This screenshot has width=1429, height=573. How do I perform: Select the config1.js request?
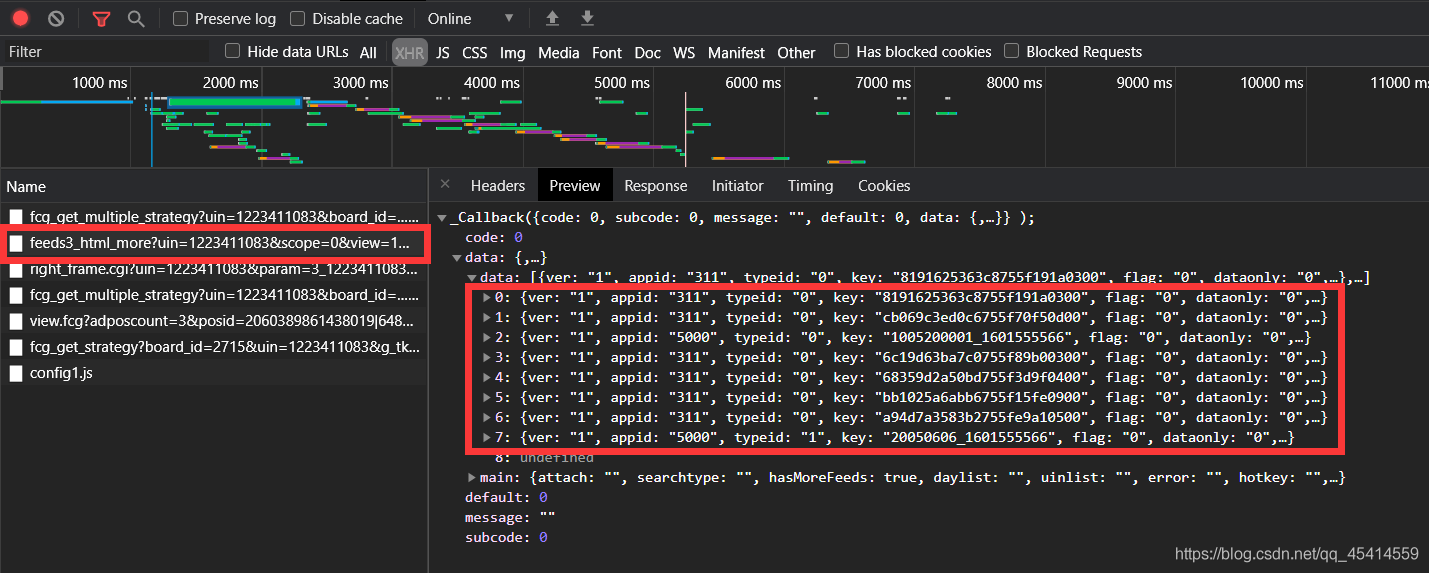pyautogui.click(x=214, y=373)
